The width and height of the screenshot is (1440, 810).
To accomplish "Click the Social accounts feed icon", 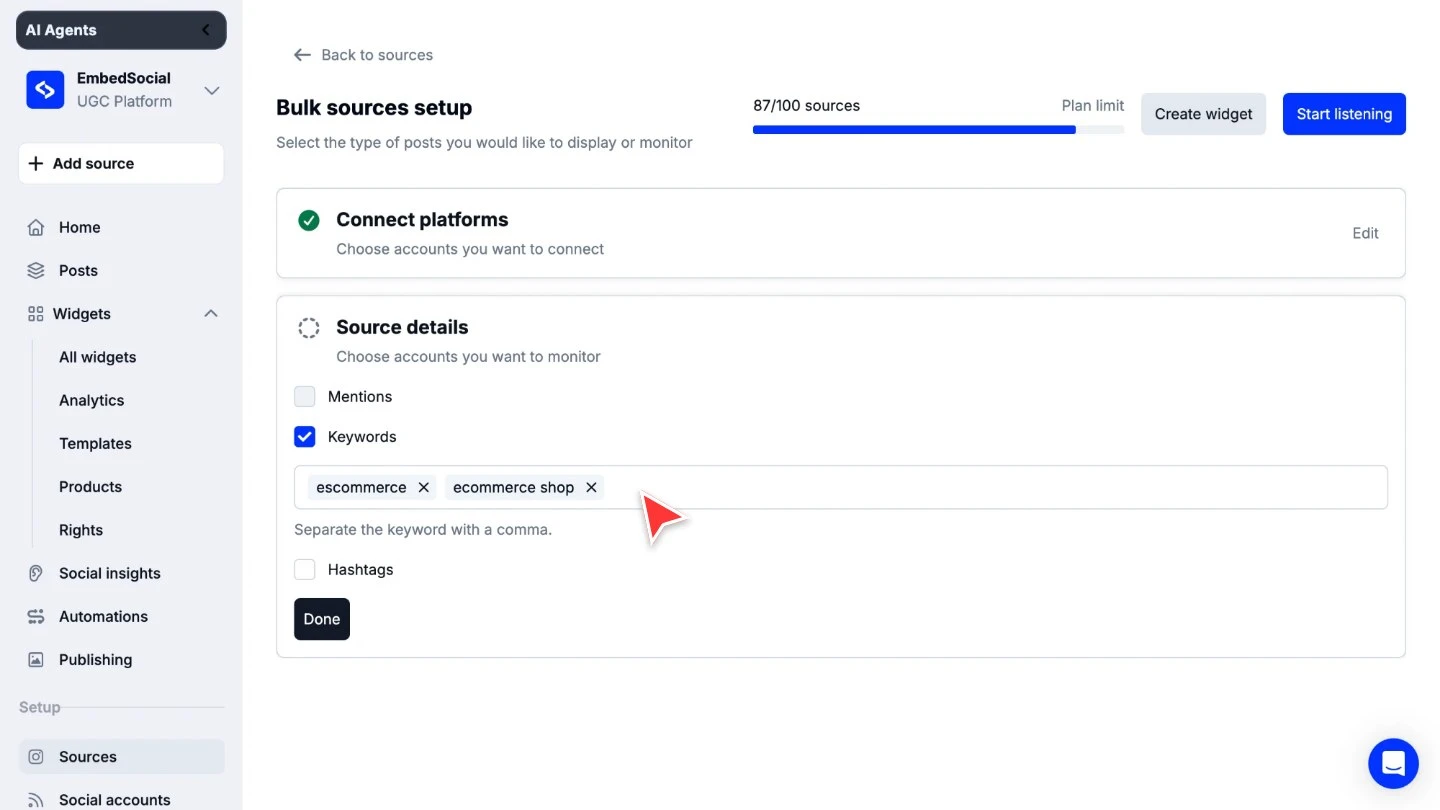I will 36,800.
